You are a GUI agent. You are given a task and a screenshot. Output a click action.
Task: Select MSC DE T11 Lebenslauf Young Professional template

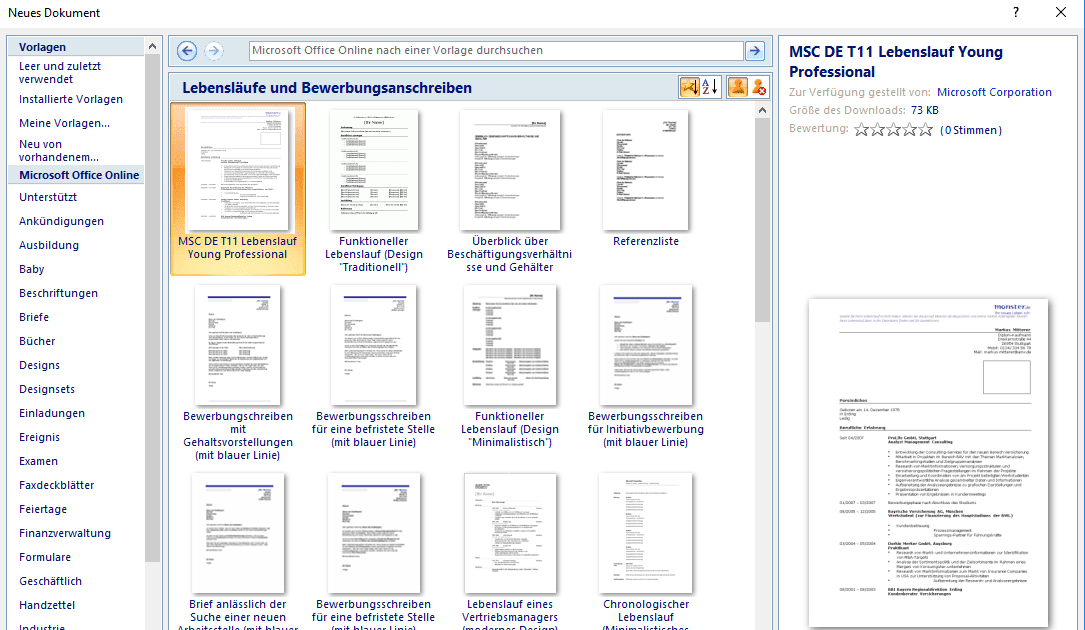[x=238, y=189]
